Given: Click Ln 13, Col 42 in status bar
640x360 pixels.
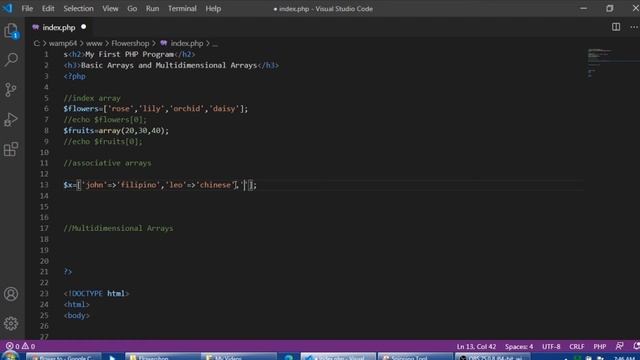Looking at the screenshot, I should 476,347.
